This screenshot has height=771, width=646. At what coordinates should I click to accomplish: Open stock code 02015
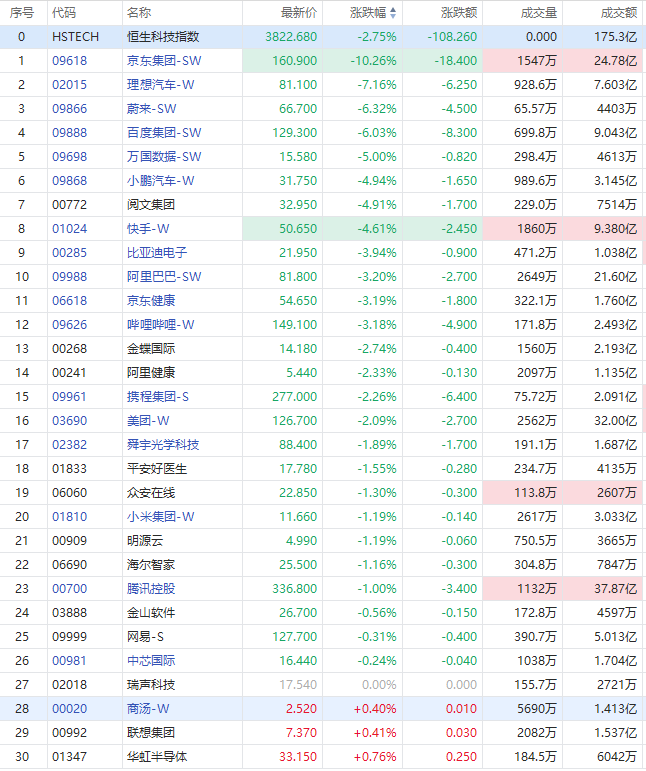click(x=69, y=85)
